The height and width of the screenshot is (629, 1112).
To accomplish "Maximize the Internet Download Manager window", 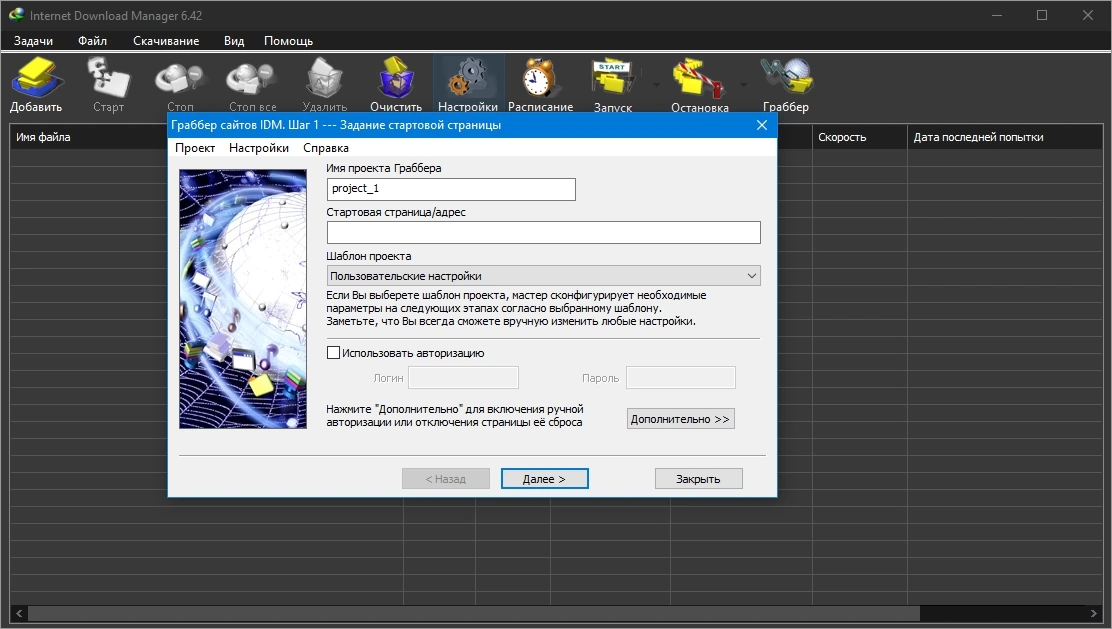I will 1042,15.
